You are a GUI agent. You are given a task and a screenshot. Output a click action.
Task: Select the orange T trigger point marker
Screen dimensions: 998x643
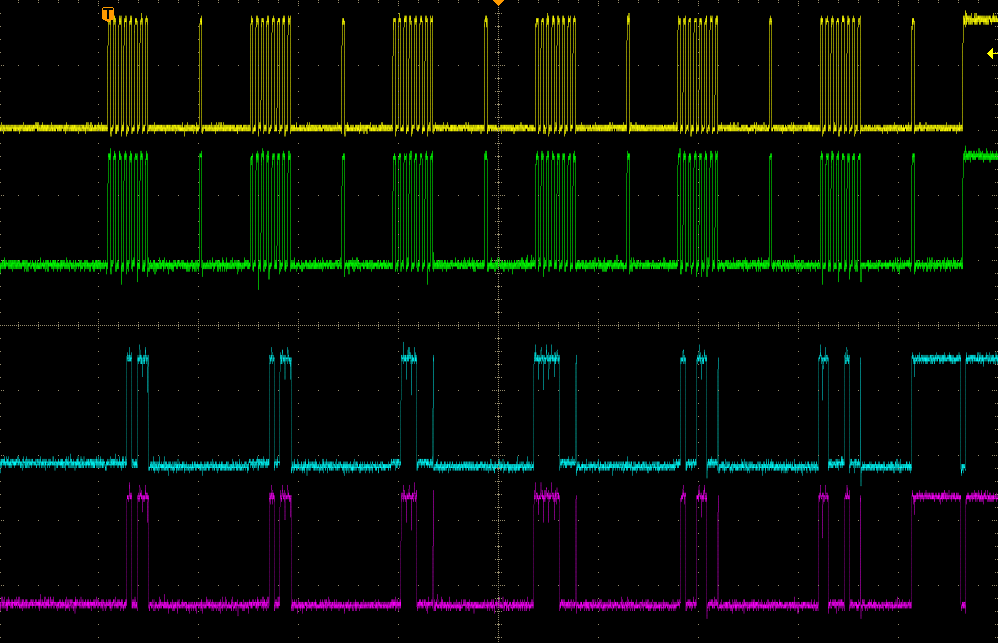[x=108, y=14]
